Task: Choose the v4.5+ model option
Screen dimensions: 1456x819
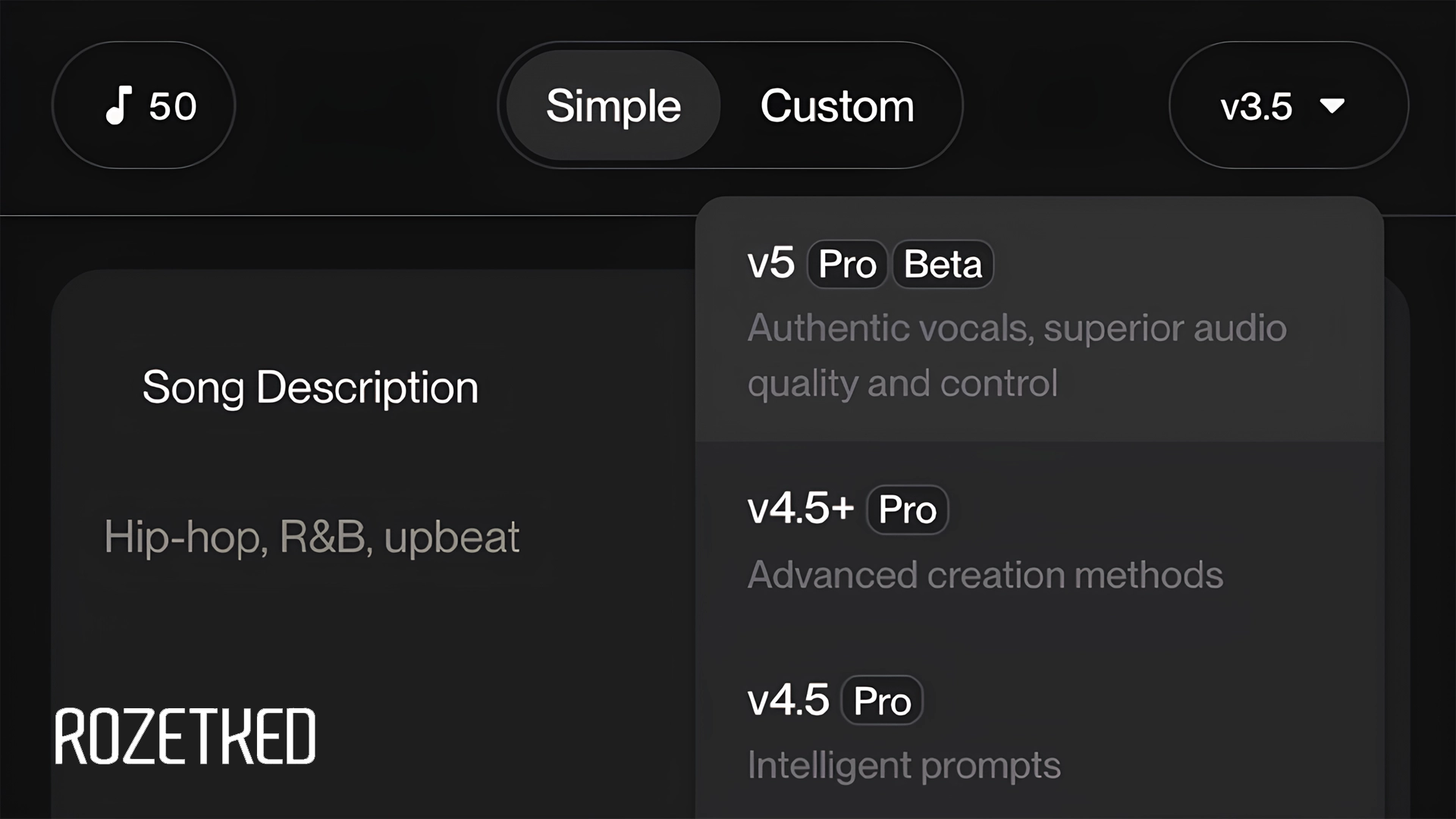Action: click(x=800, y=508)
